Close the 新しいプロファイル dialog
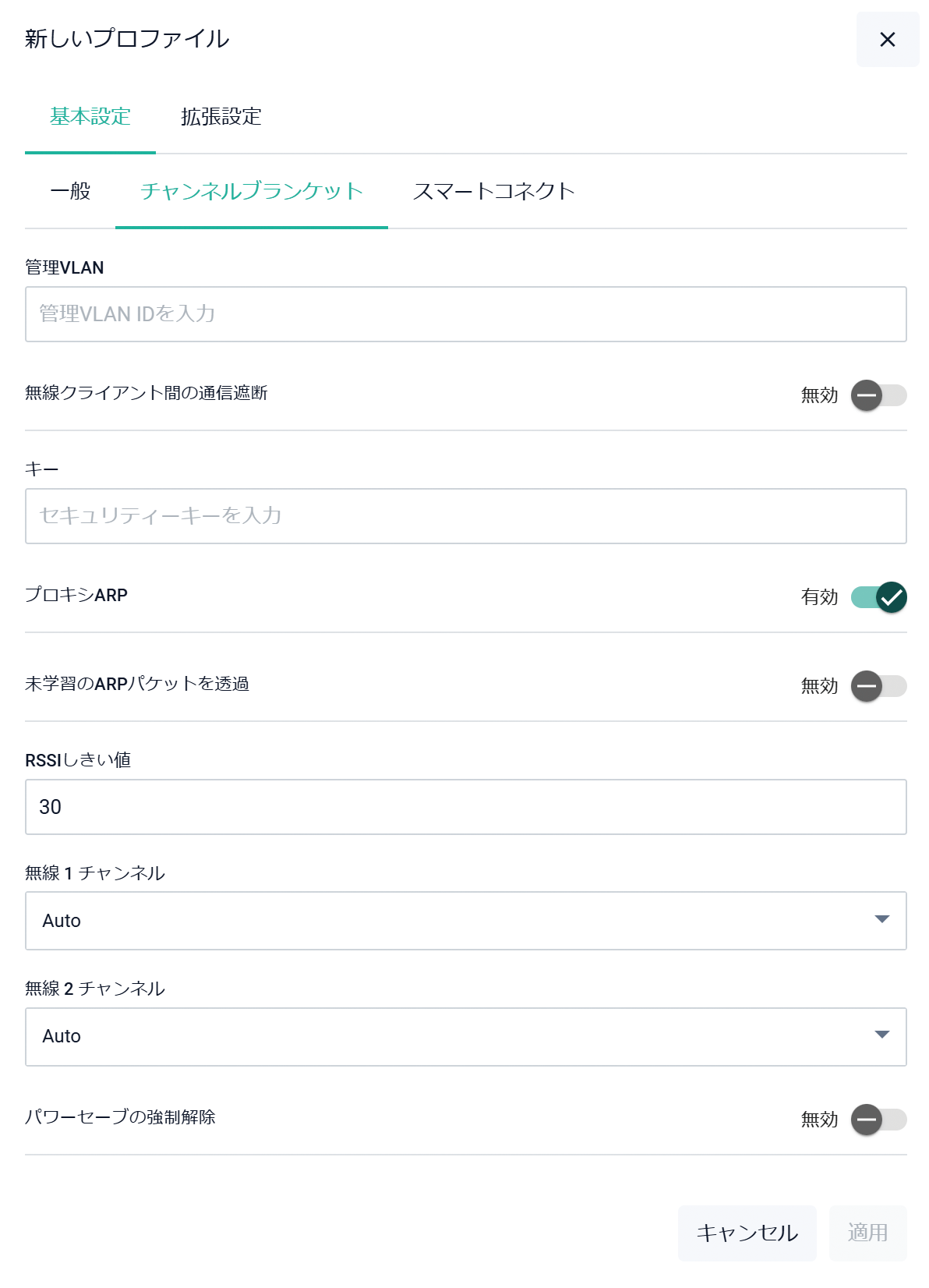Image resolution: width=929 pixels, height=1288 pixels. pyautogui.click(x=887, y=40)
